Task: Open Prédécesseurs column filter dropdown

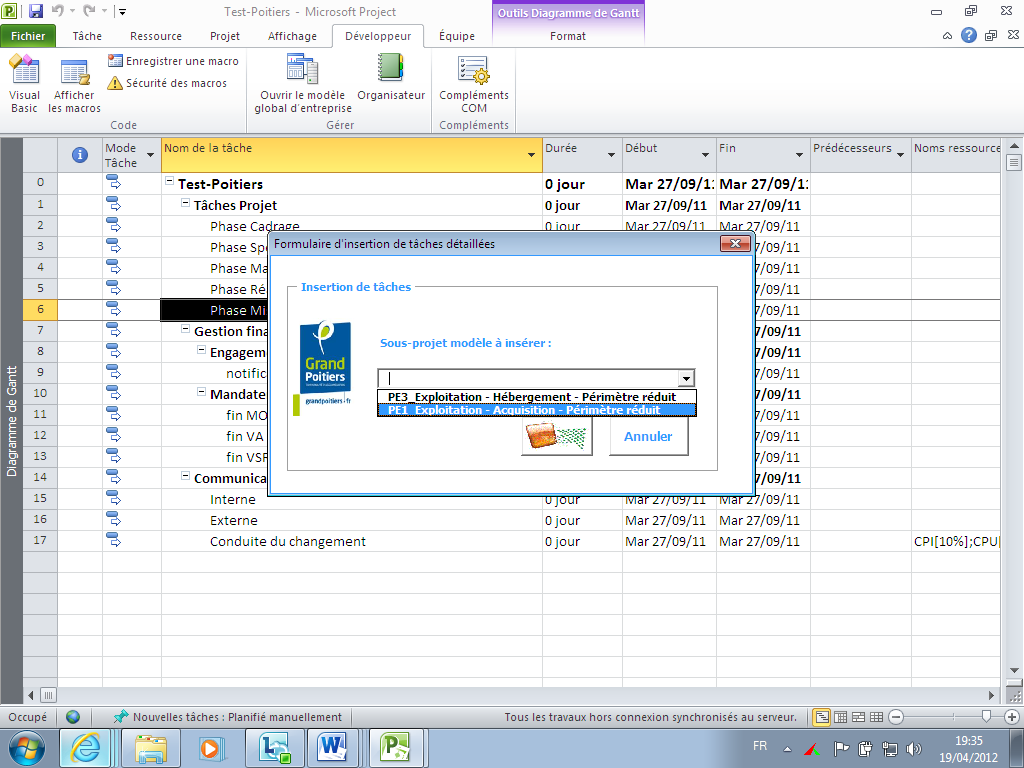Action: click(x=901, y=155)
